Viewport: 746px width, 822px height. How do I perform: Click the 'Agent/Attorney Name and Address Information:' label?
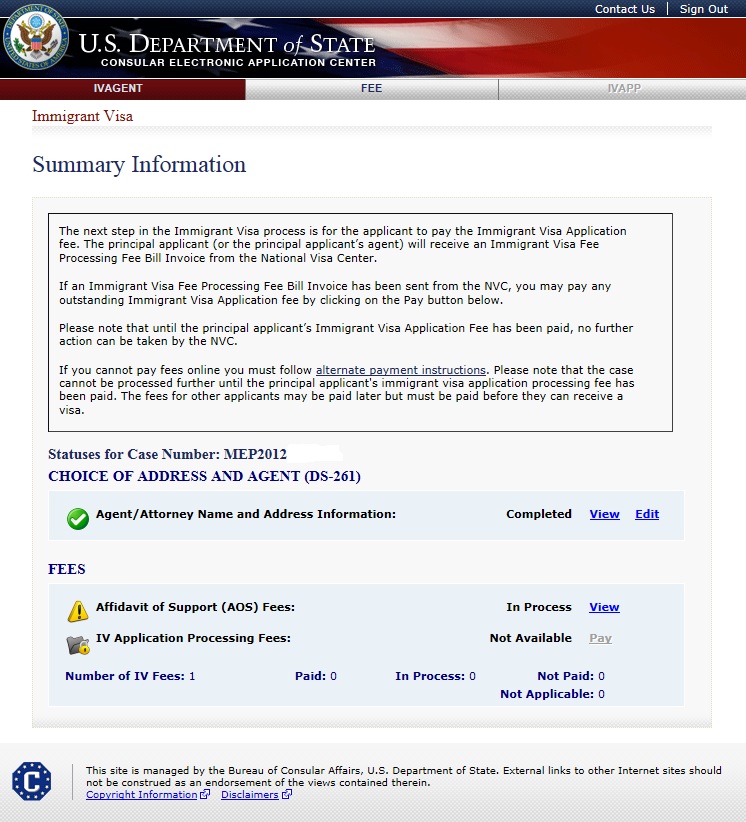[x=246, y=514]
